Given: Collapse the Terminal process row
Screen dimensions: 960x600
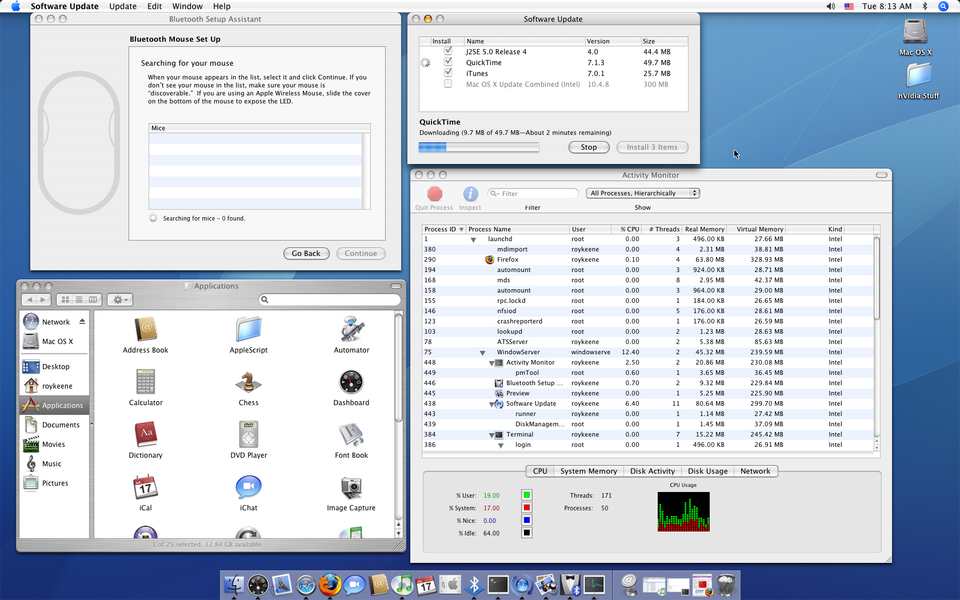Looking at the screenshot, I should click(x=491, y=435).
